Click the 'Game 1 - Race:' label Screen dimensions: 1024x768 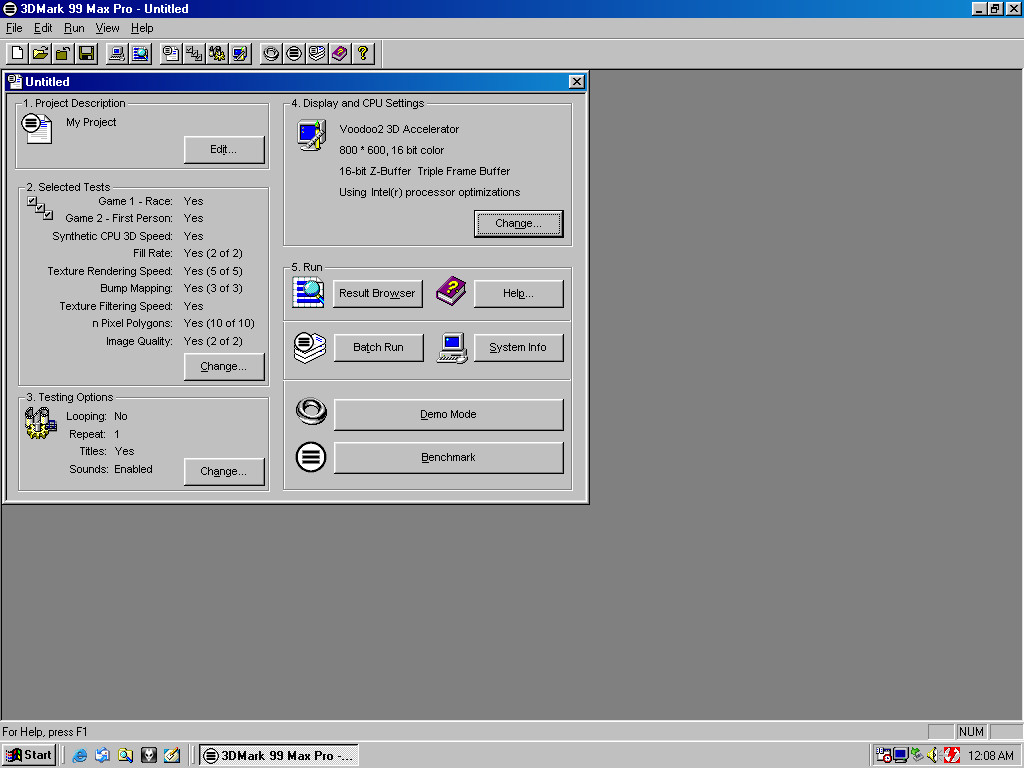point(135,201)
